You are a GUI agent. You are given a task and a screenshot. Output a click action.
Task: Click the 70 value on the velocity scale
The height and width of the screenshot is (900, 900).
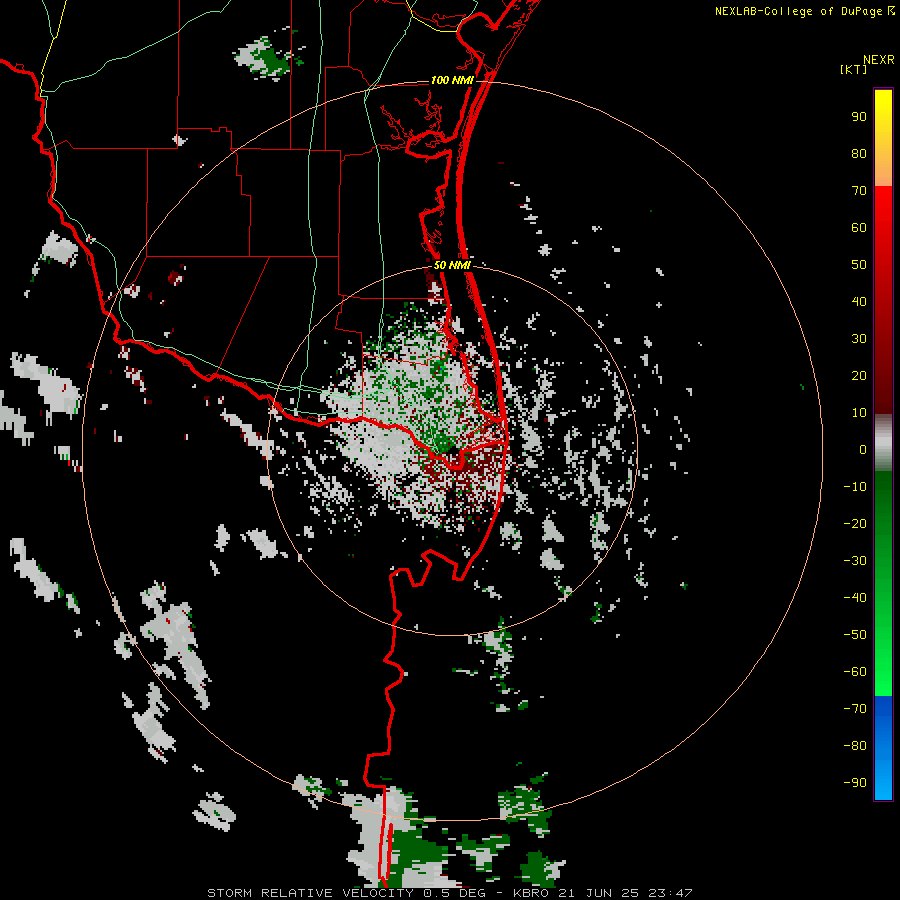(x=859, y=191)
